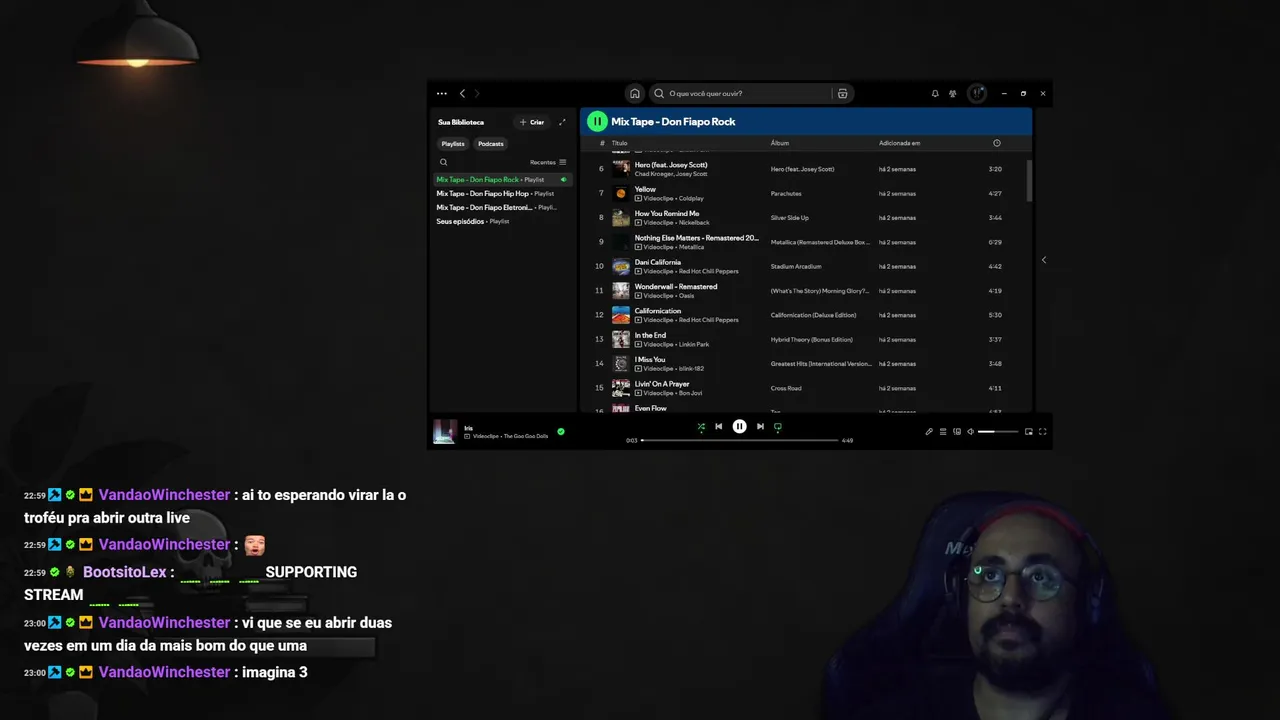Click the right side panel arrow
This screenshot has width=1280, height=720.
click(x=1044, y=260)
